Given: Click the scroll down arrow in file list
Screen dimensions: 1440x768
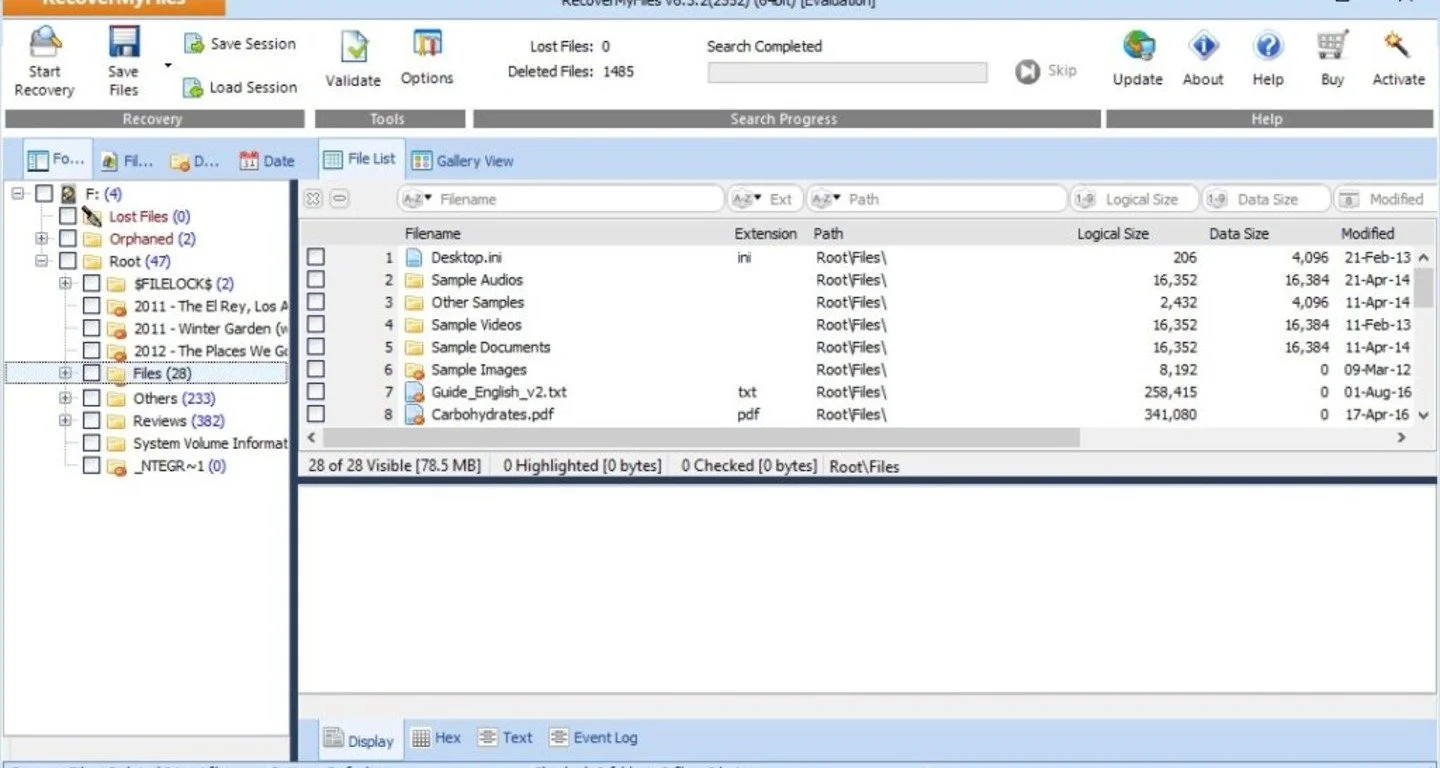Looking at the screenshot, I should 1424,415.
